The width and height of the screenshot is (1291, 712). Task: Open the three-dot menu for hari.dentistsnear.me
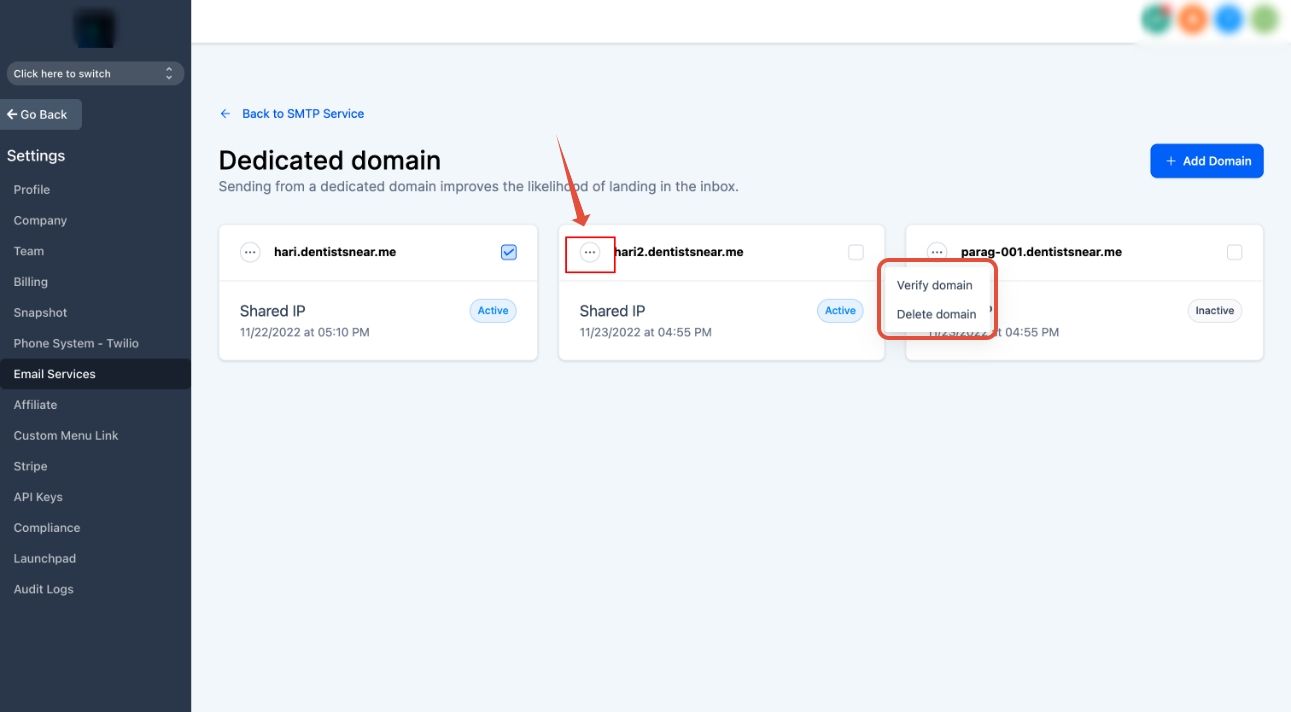tap(250, 252)
